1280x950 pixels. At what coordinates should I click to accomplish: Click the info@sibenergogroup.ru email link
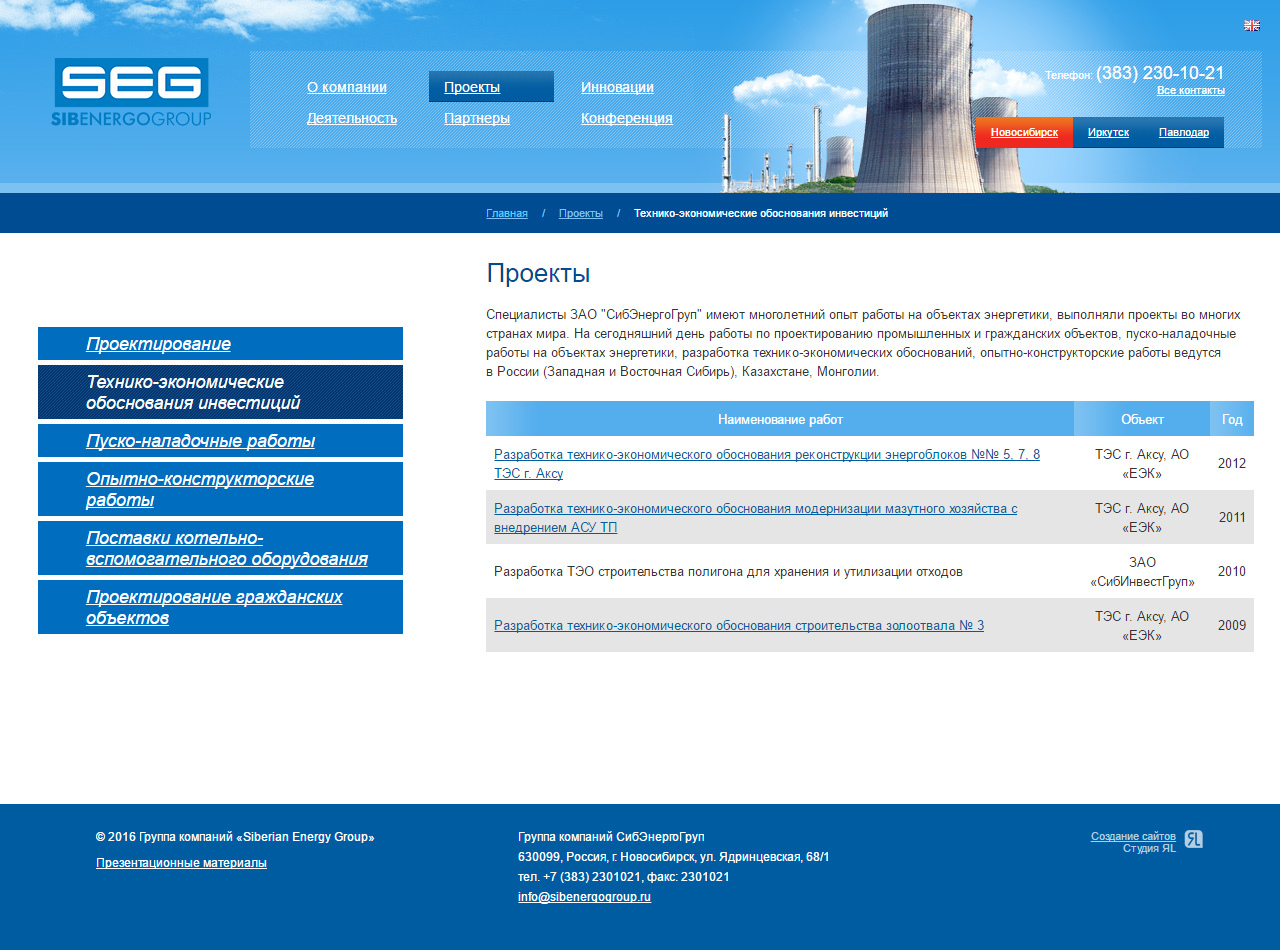pyautogui.click(x=584, y=897)
